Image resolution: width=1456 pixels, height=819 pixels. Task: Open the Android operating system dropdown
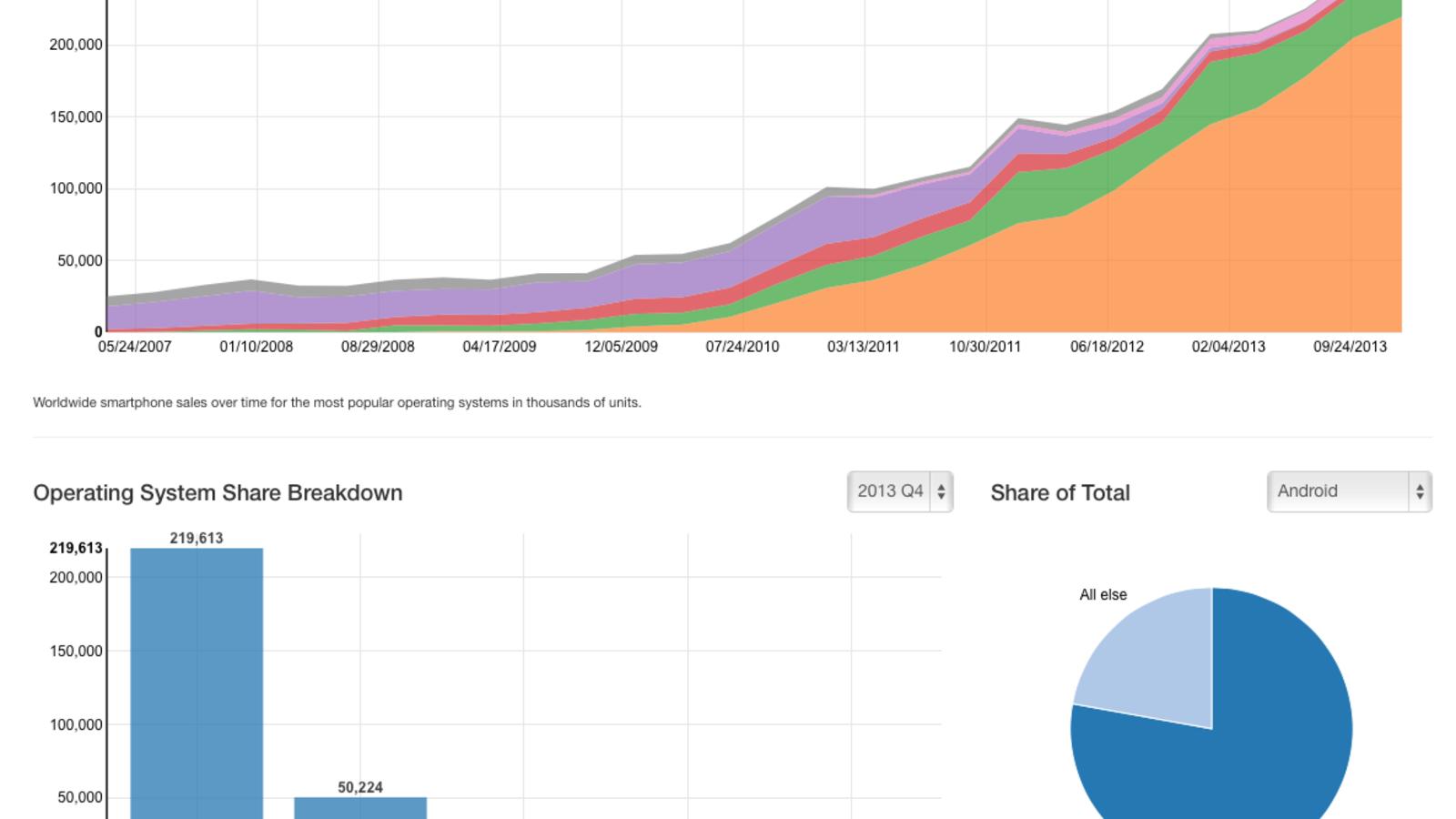click(1349, 491)
